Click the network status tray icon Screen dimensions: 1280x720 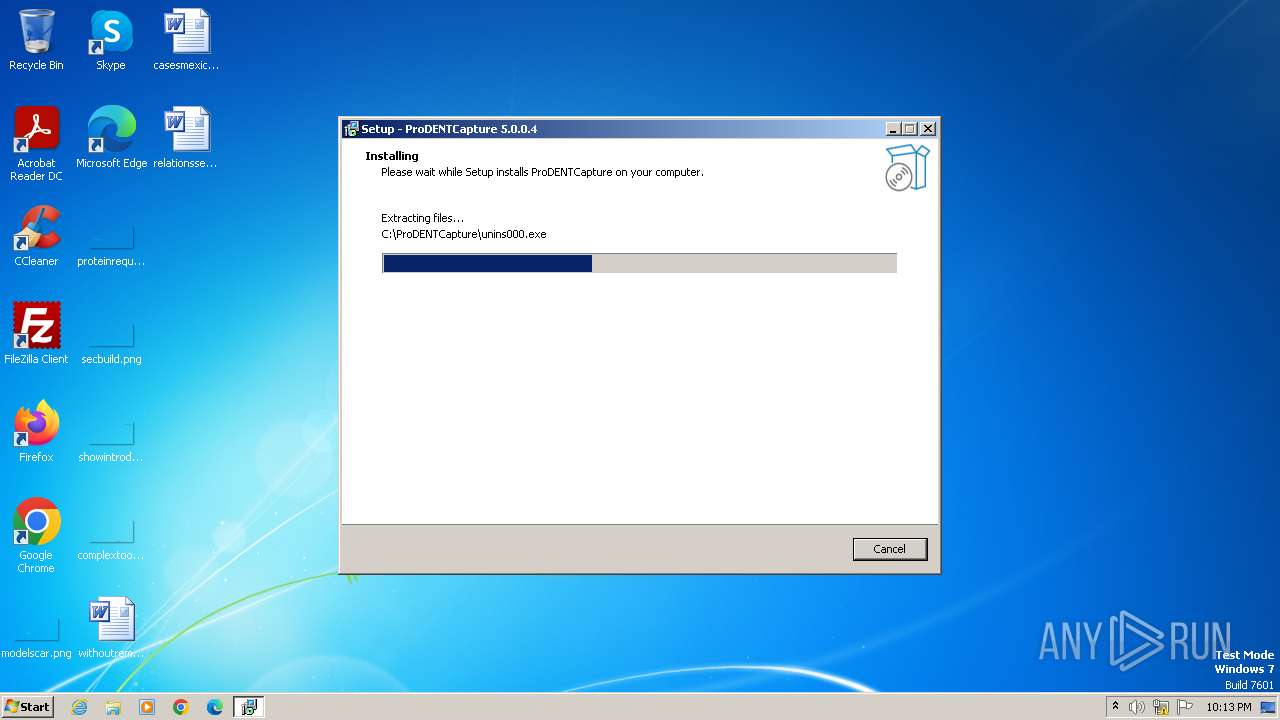tap(1161, 707)
